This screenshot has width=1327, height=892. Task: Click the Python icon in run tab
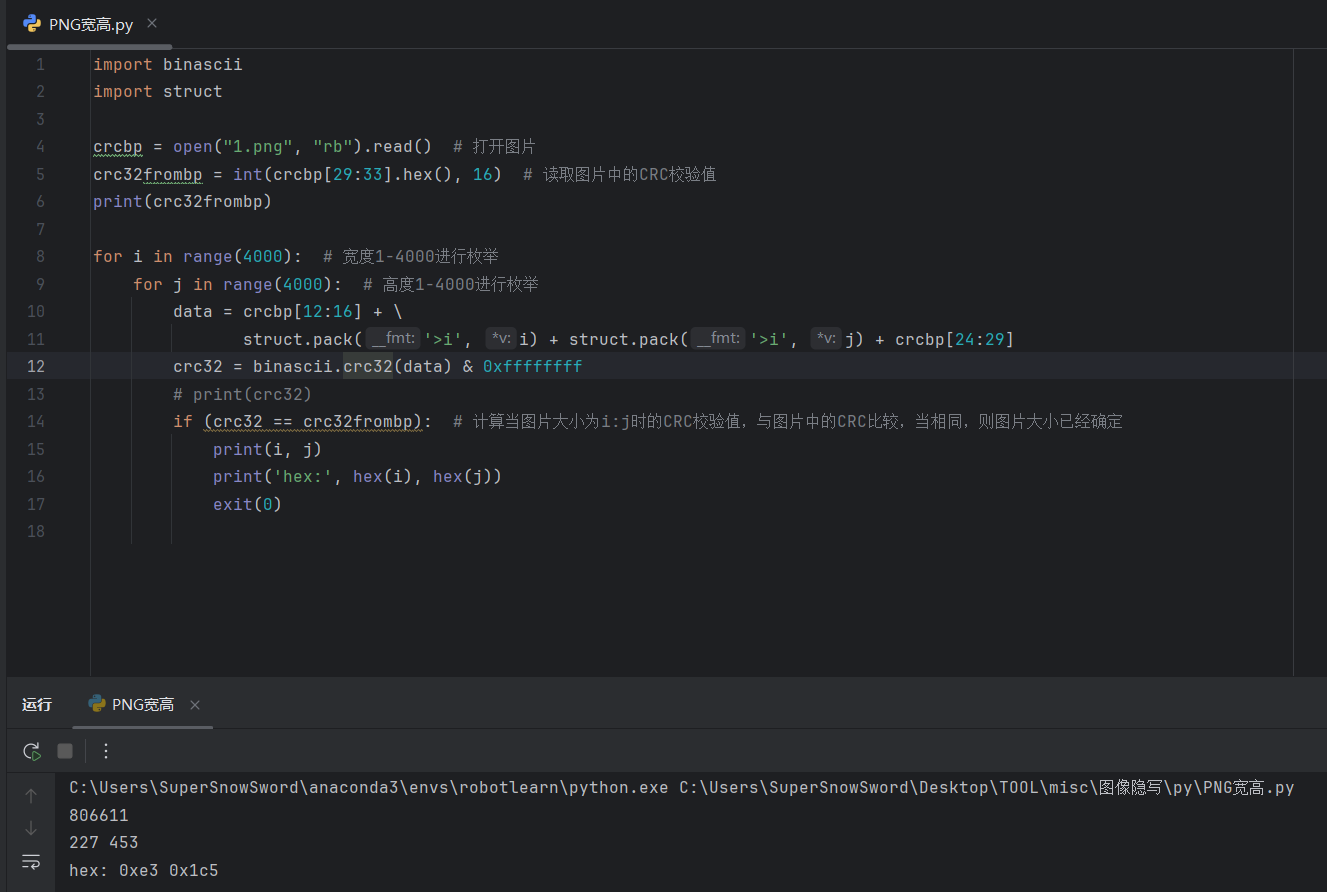(x=97, y=704)
